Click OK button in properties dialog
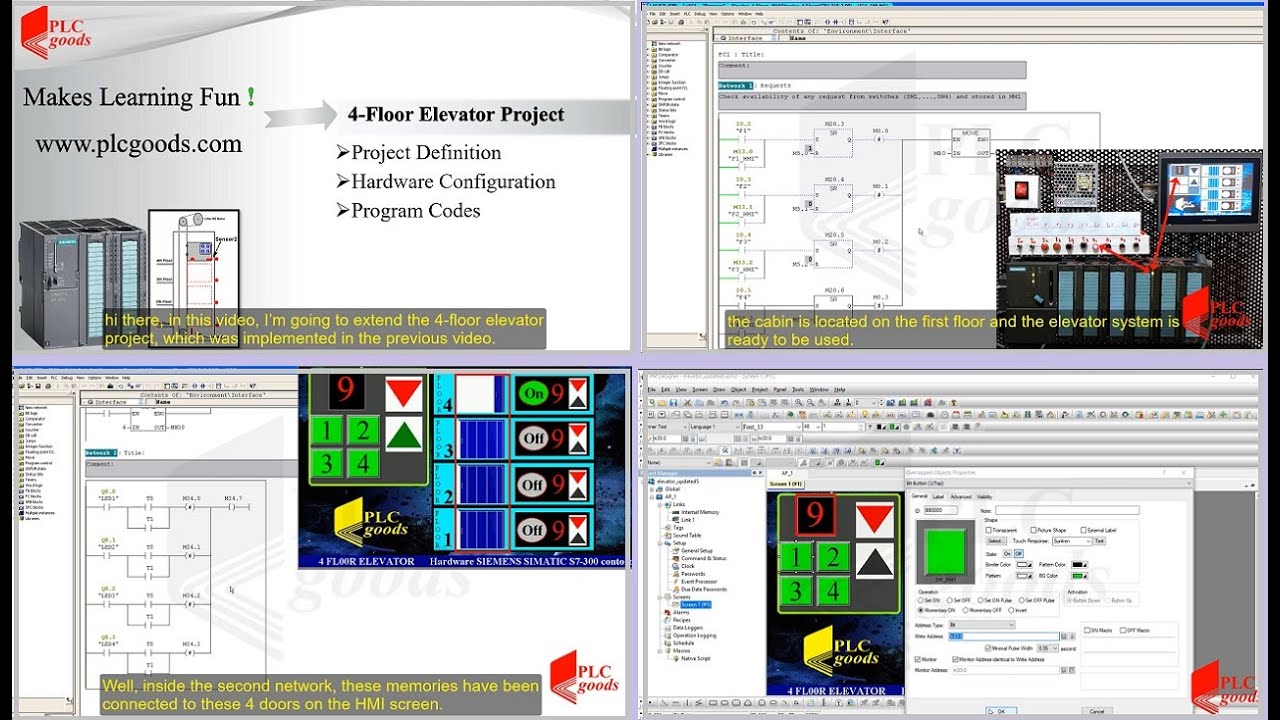The height and width of the screenshot is (720, 1280). click(x=1001, y=711)
